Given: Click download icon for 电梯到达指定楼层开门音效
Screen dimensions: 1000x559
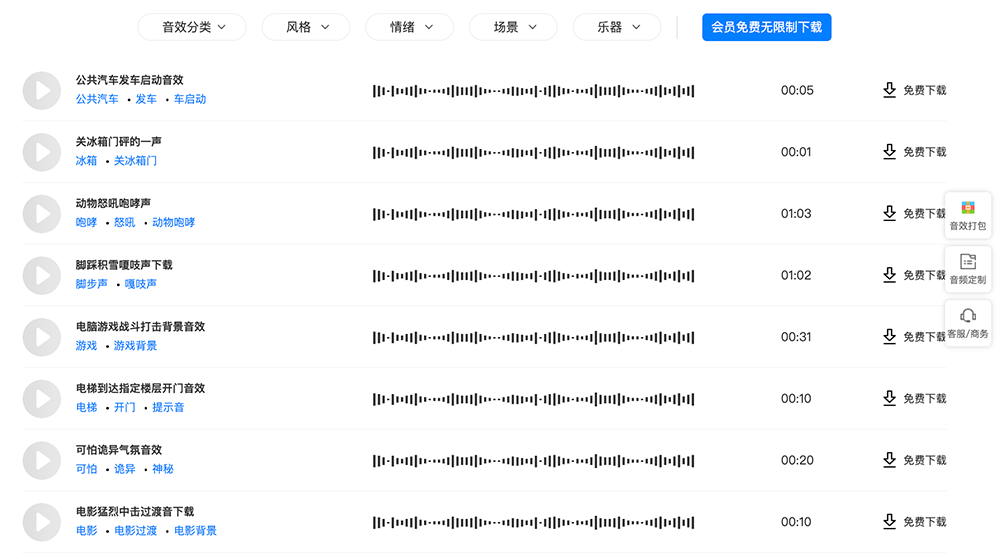Looking at the screenshot, I should [x=889, y=398].
